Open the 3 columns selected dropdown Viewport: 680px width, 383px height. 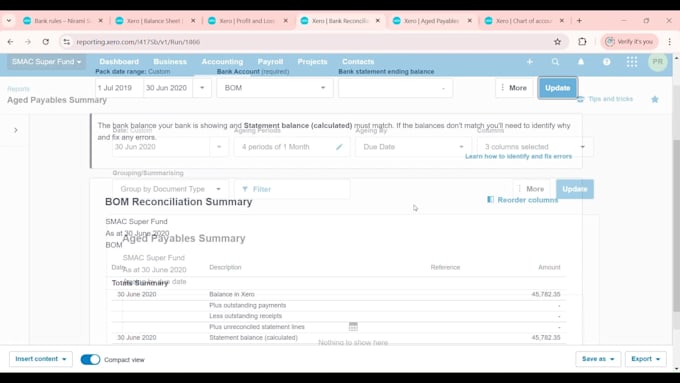(535, 147)
